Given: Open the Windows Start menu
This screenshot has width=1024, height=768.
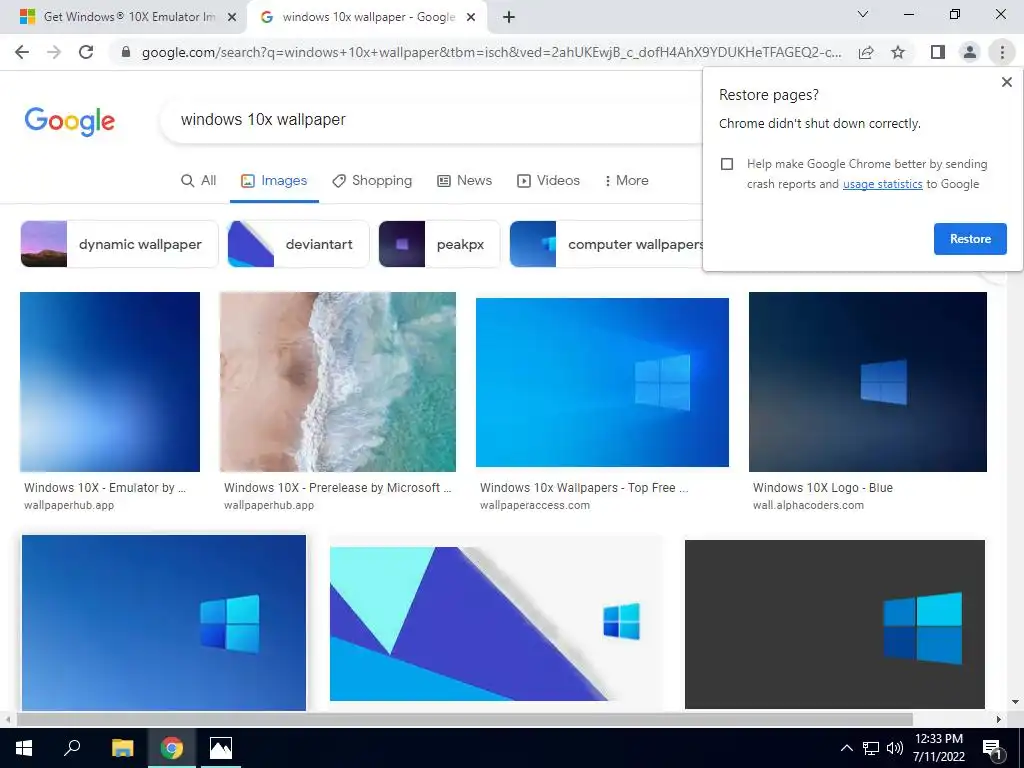Looking at the screenshot, I should [x=24, y=748].
